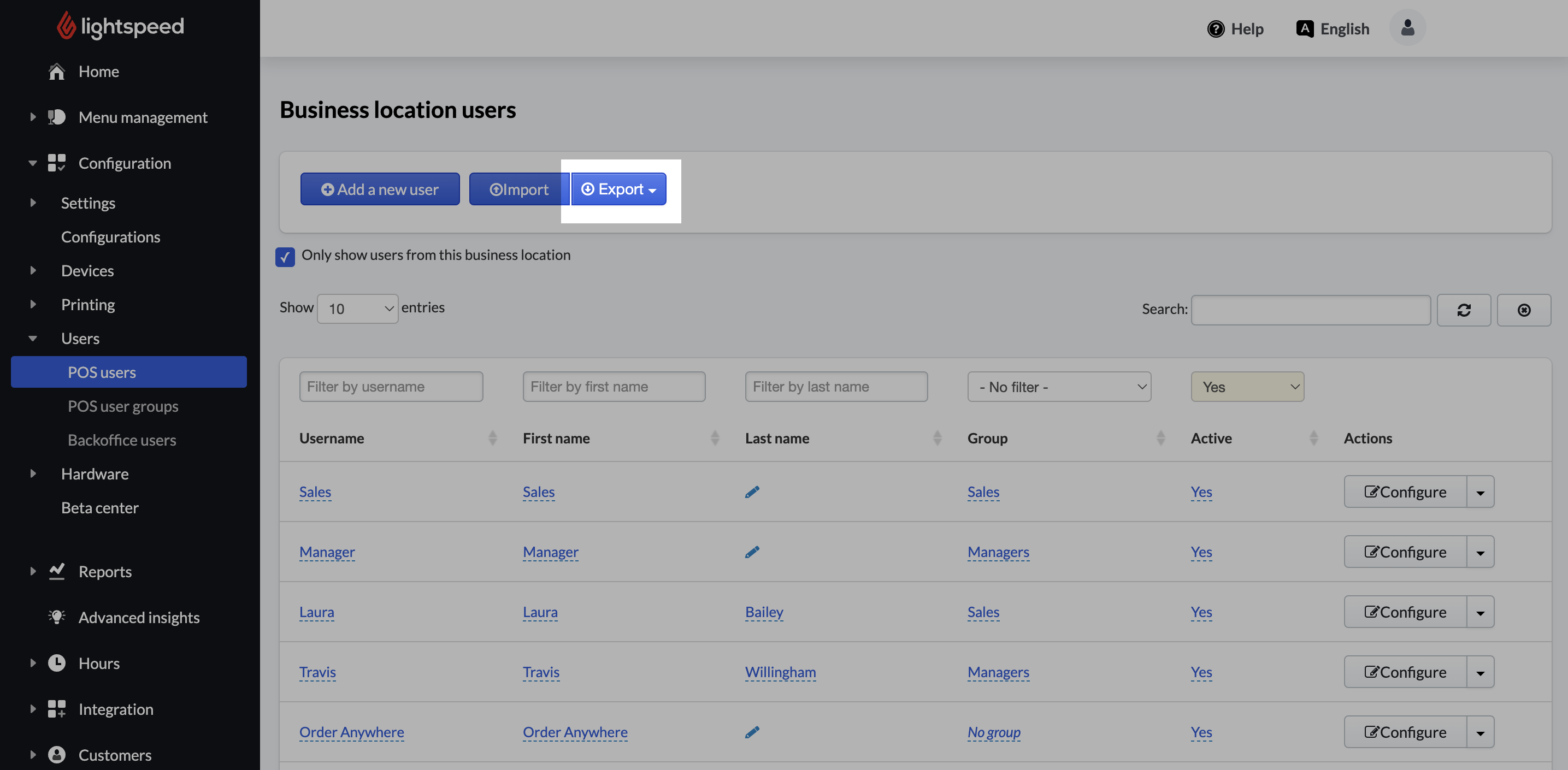Click the Add a new user button
The image size is (1568, 770).
coord(379,189)
